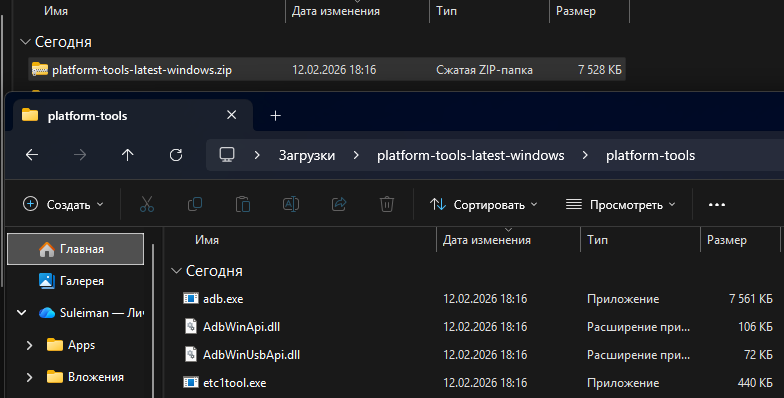Click the AdbWinApi.dll file icon
The height and width of the screenshot is (398, 784).
tap(191, 326)
